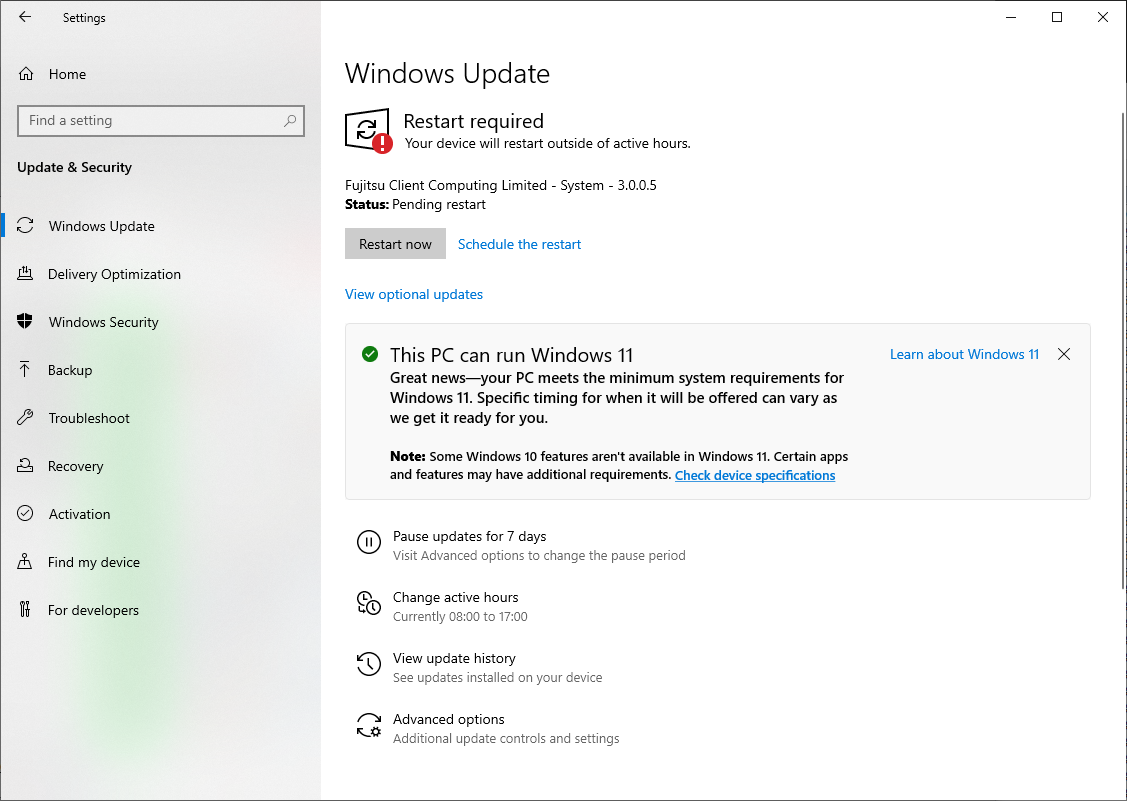Click the For developers tools icon
This screenshot has height=801, width=1127.
(25, 610)
